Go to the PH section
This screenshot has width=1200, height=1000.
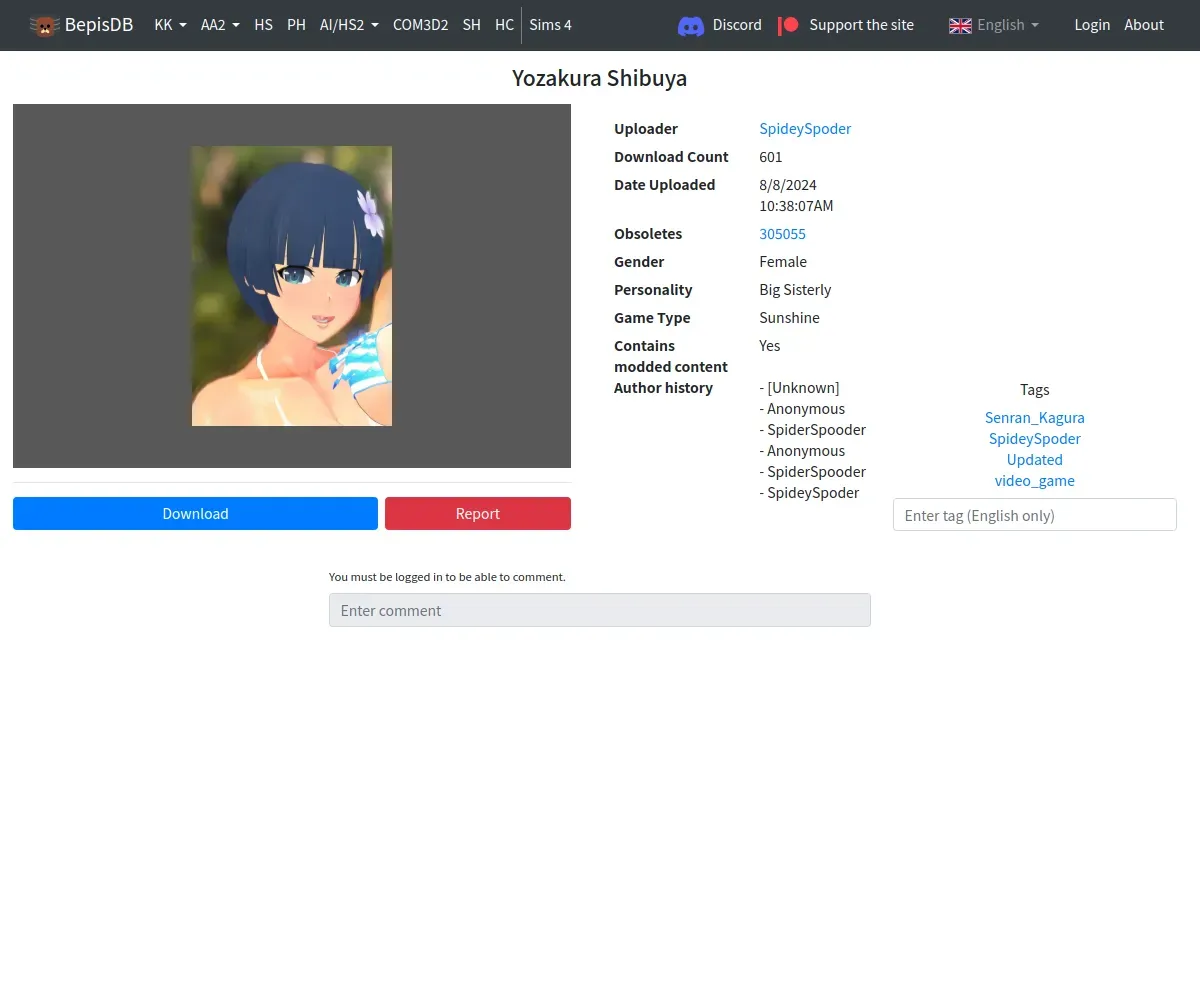click(296, 25)
